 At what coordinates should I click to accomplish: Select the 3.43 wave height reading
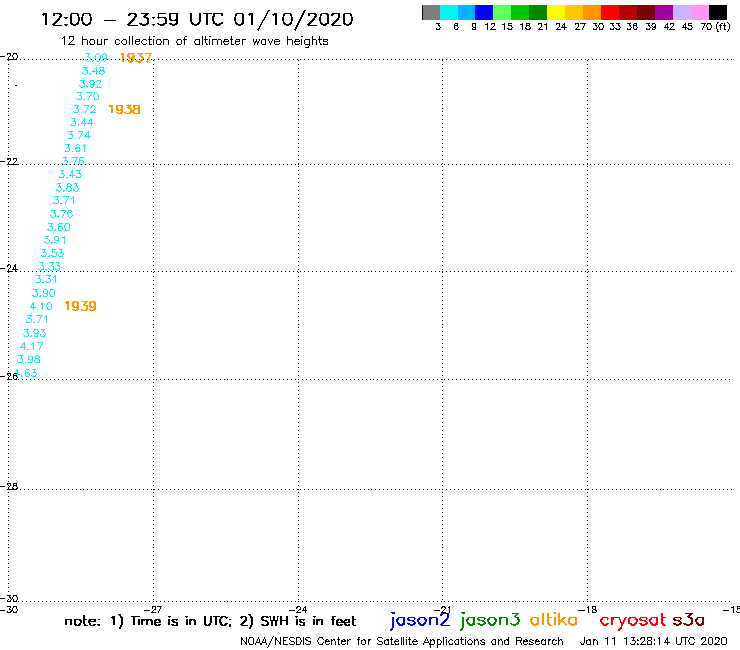click(x=70, y=174)
